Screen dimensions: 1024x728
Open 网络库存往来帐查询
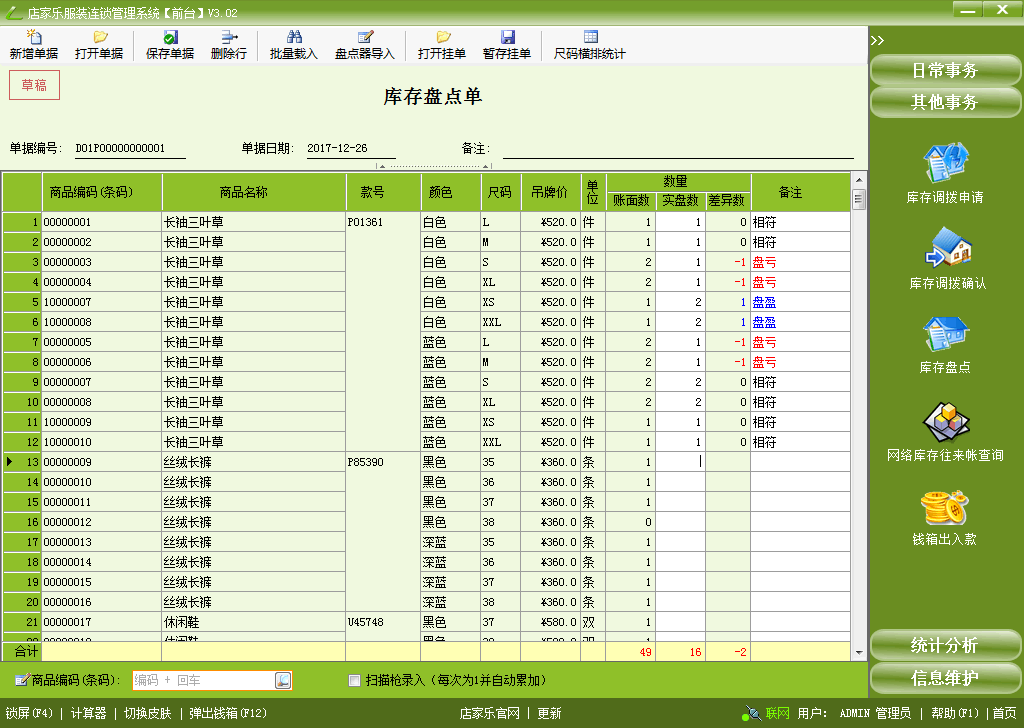(945, 432)
